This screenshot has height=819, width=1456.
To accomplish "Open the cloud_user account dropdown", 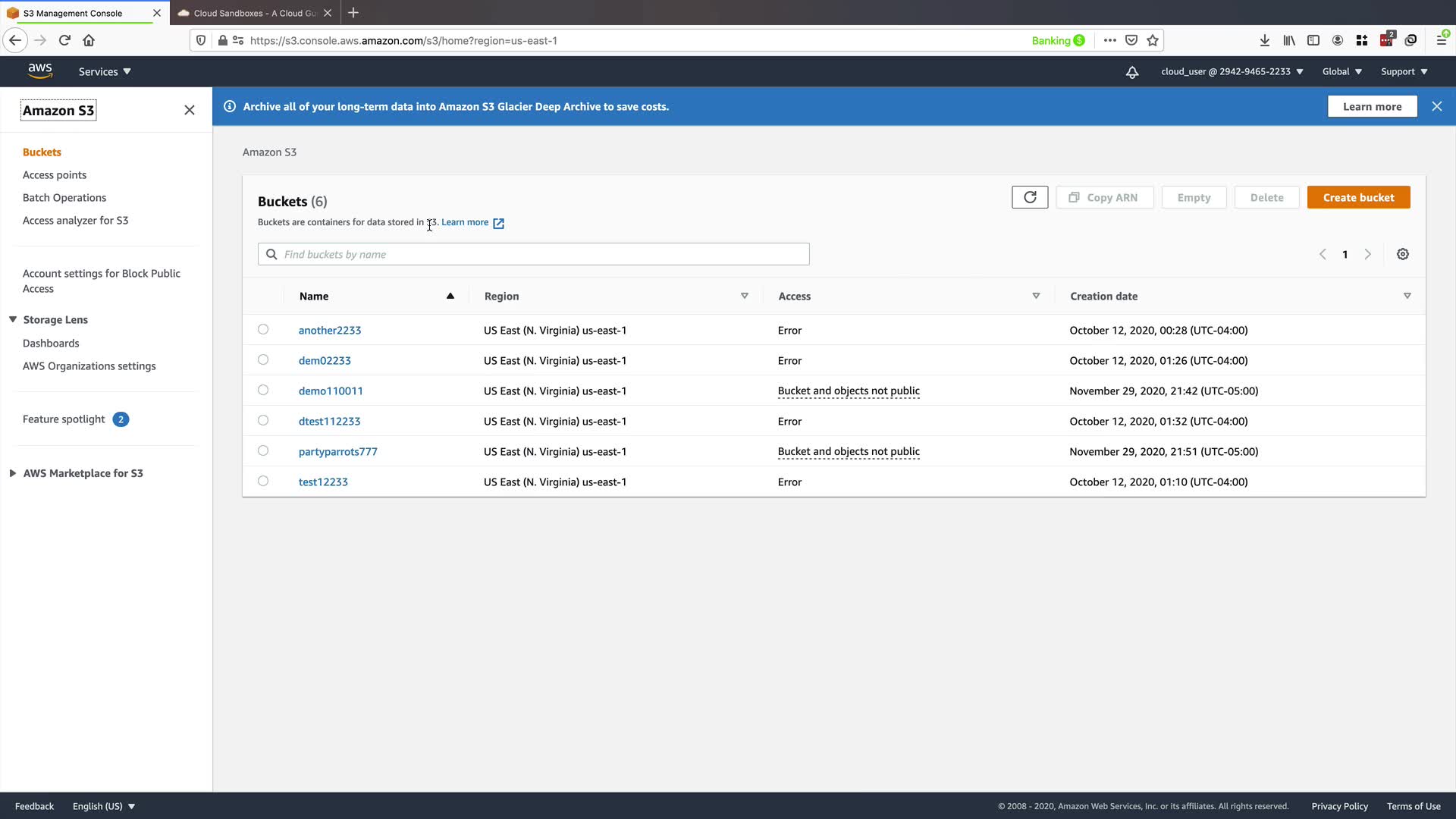I will [x=1232, y=72].
